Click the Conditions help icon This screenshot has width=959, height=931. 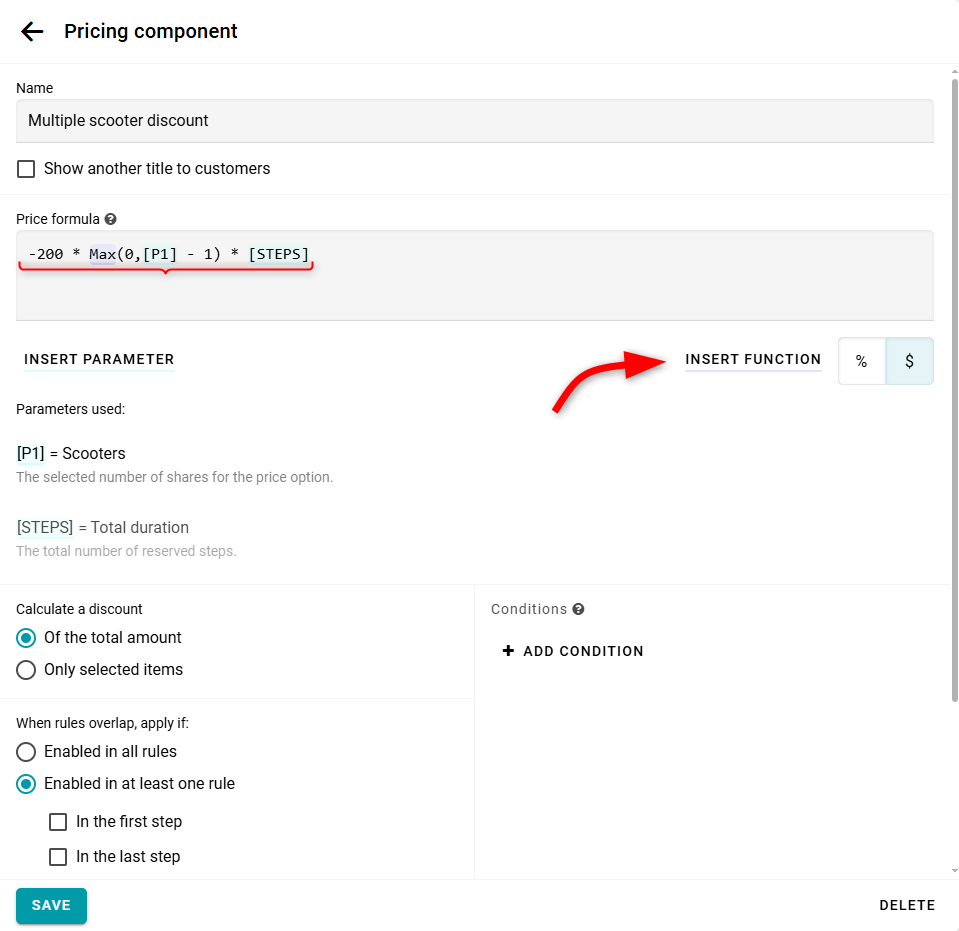[578, 609]
